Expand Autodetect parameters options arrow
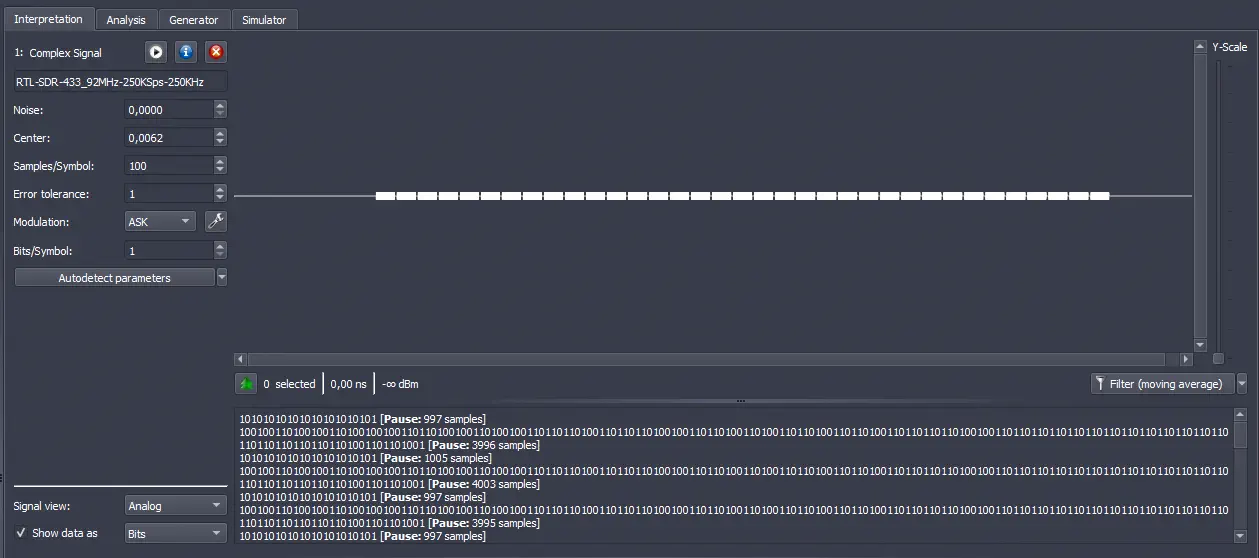Viewport: 1259px width, 558px height. tap(222, 278)
